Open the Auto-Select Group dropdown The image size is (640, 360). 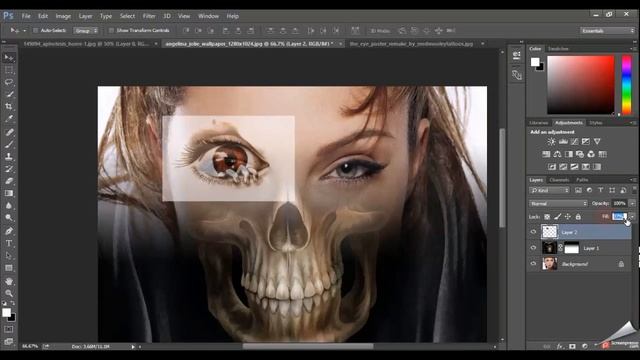(x=86, y=31)
